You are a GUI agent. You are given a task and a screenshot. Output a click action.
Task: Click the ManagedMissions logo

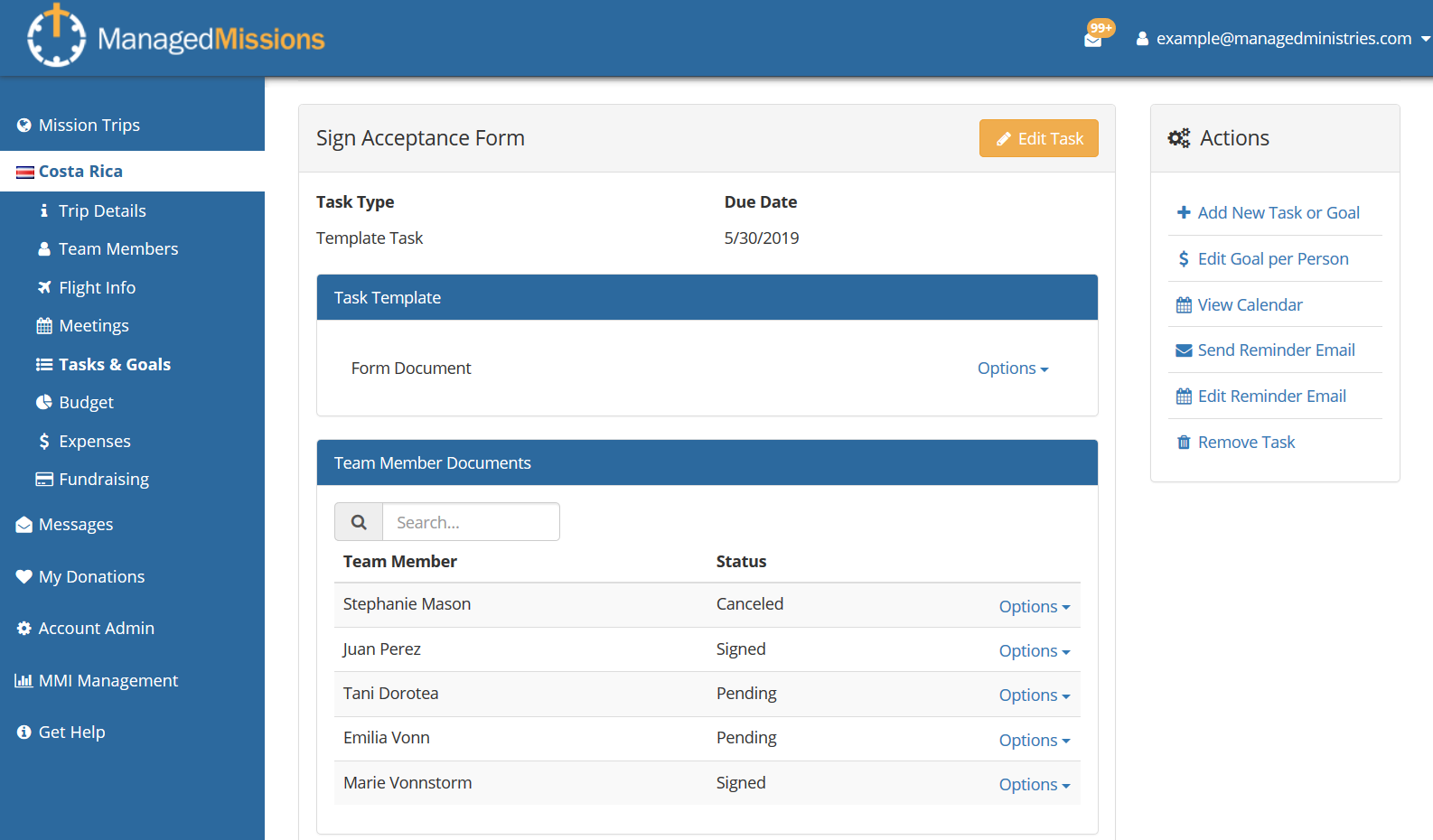point(176,37)
